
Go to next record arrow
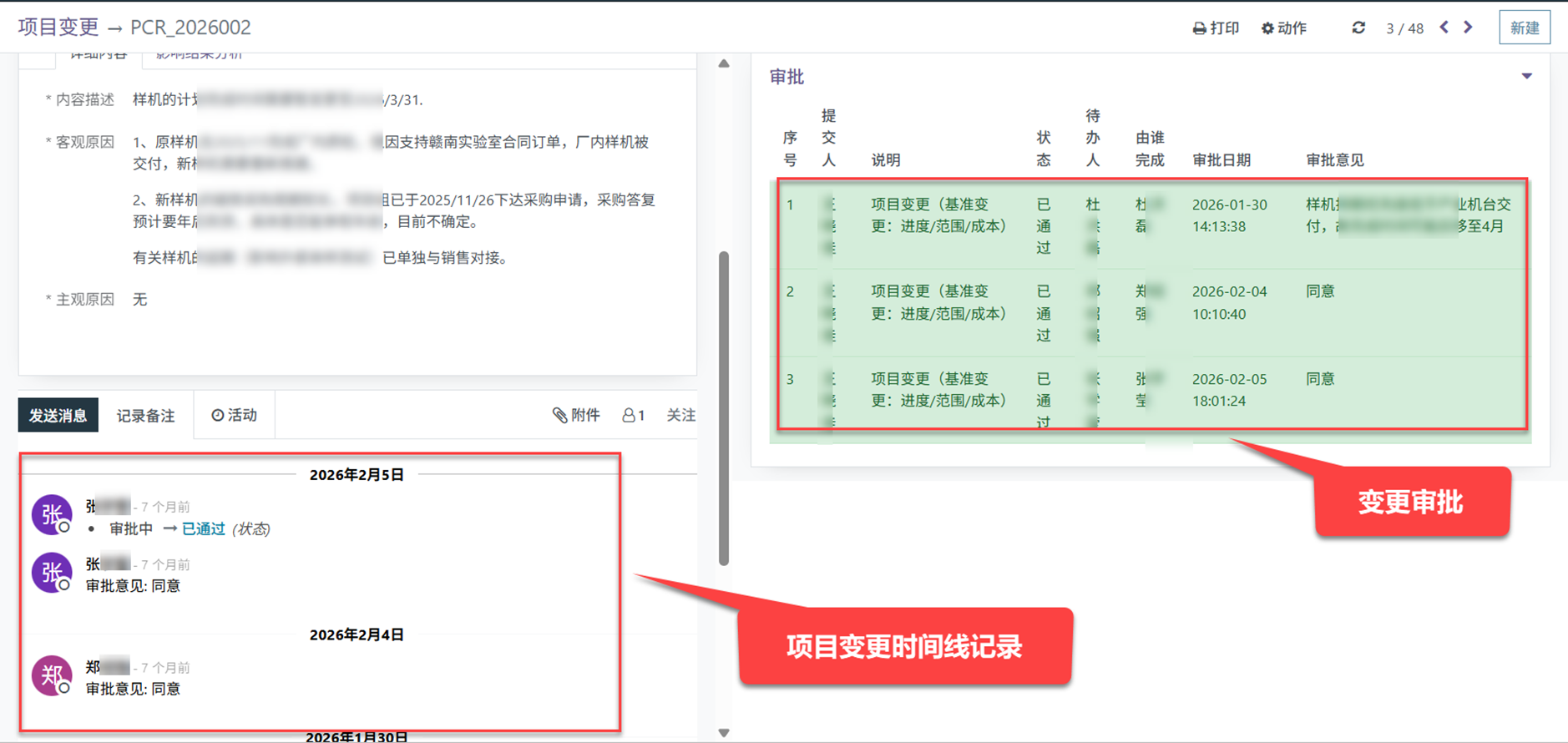(1469, 28)
